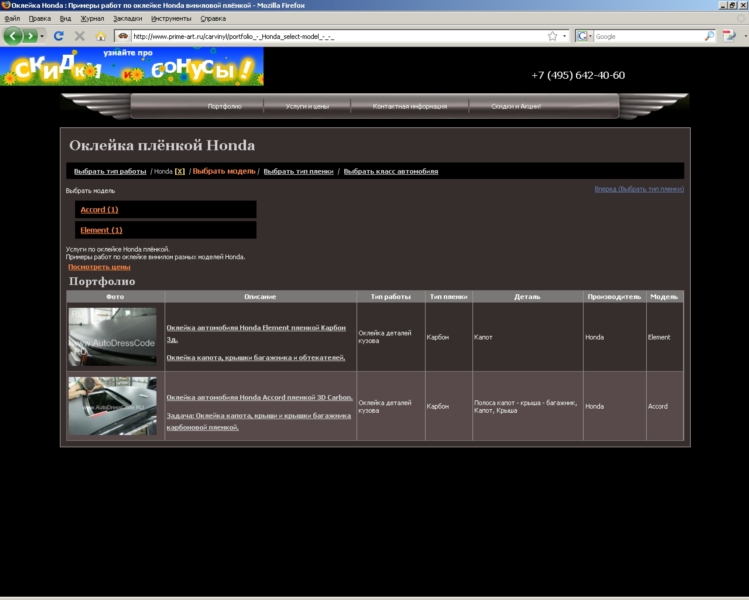749x600 pixels.
Task: Click the Выбрать модель breadcrumb
Action: tap(224, 171)
